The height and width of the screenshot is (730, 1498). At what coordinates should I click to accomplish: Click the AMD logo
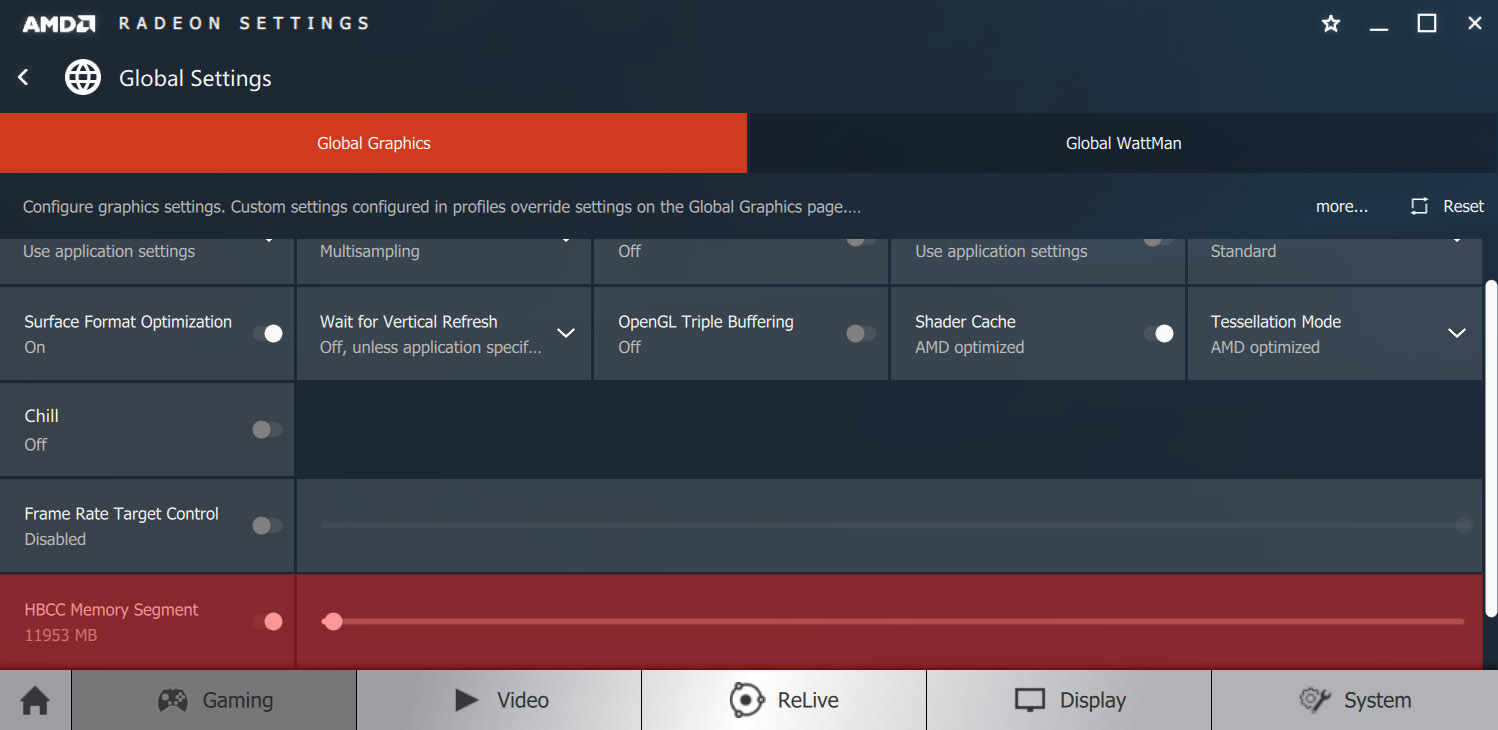point(59,23)
